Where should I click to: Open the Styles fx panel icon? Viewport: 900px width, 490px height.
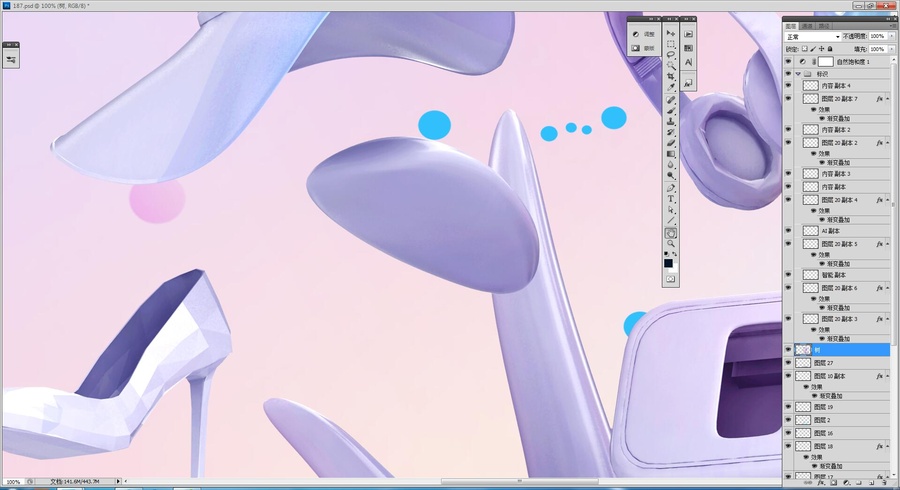(688, 83)
